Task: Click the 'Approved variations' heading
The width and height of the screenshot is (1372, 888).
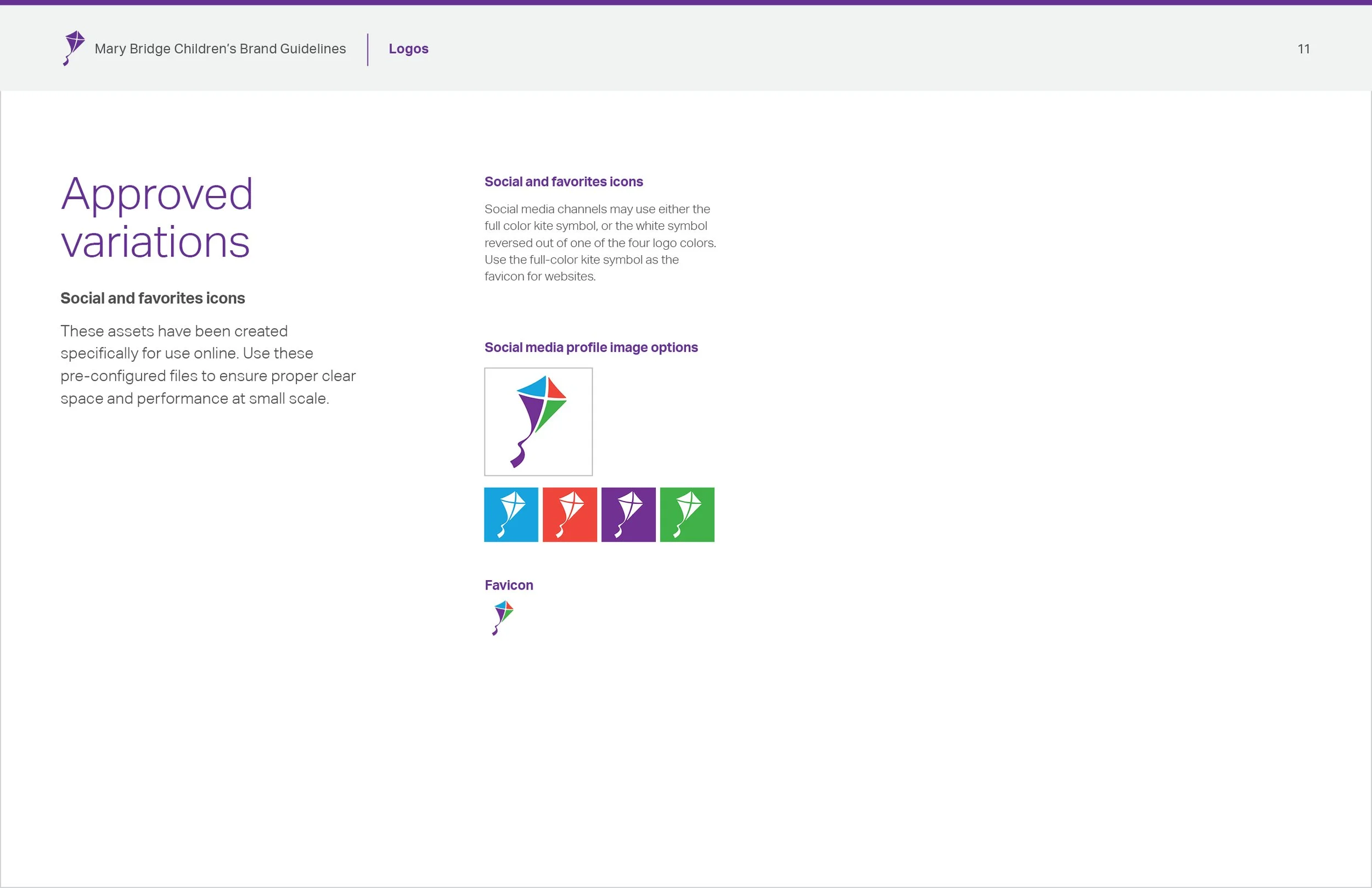Action: [x=157, y=218]
